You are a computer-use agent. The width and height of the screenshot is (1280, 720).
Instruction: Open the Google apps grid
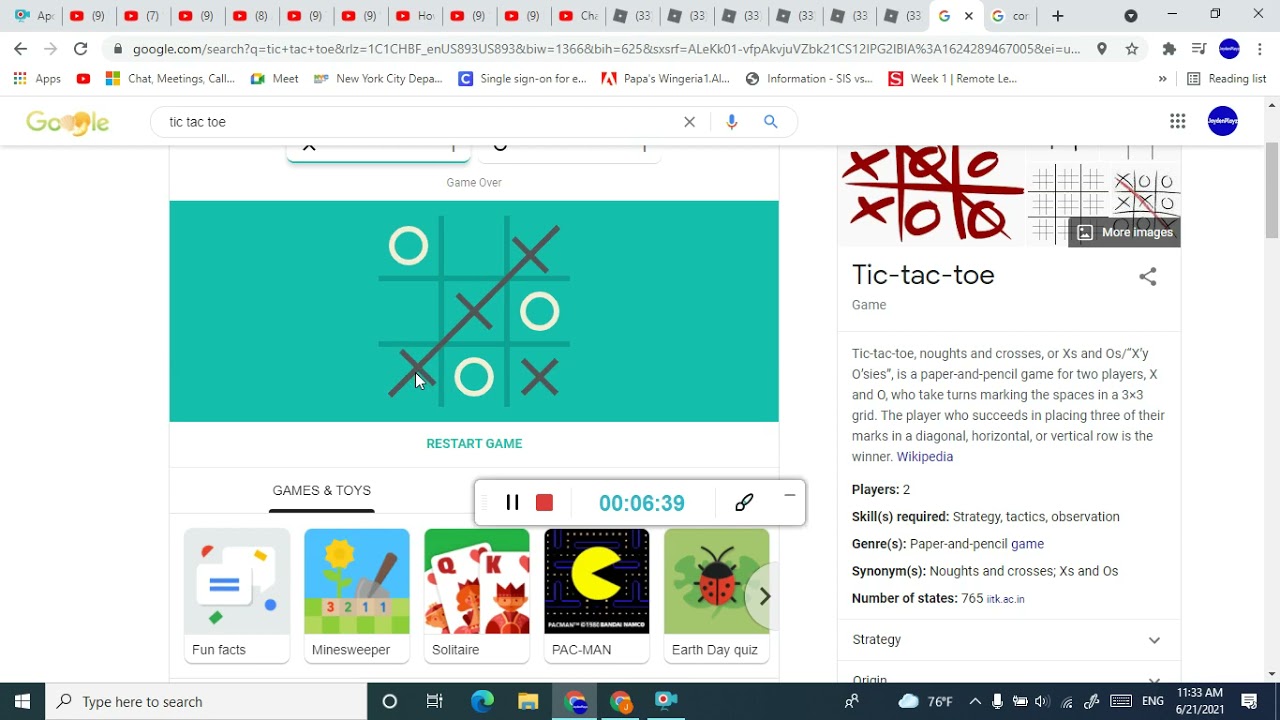pyautogui.click(x=1178, y=121)
